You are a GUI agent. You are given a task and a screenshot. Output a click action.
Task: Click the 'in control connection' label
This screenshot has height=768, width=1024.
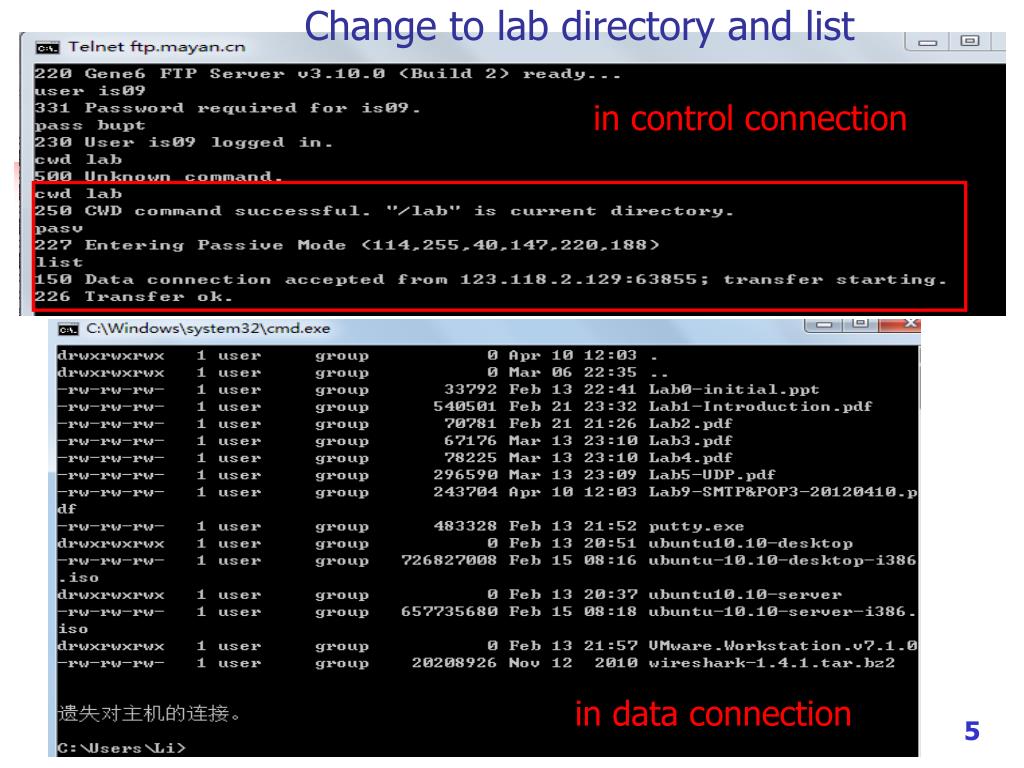pos(750,120)
